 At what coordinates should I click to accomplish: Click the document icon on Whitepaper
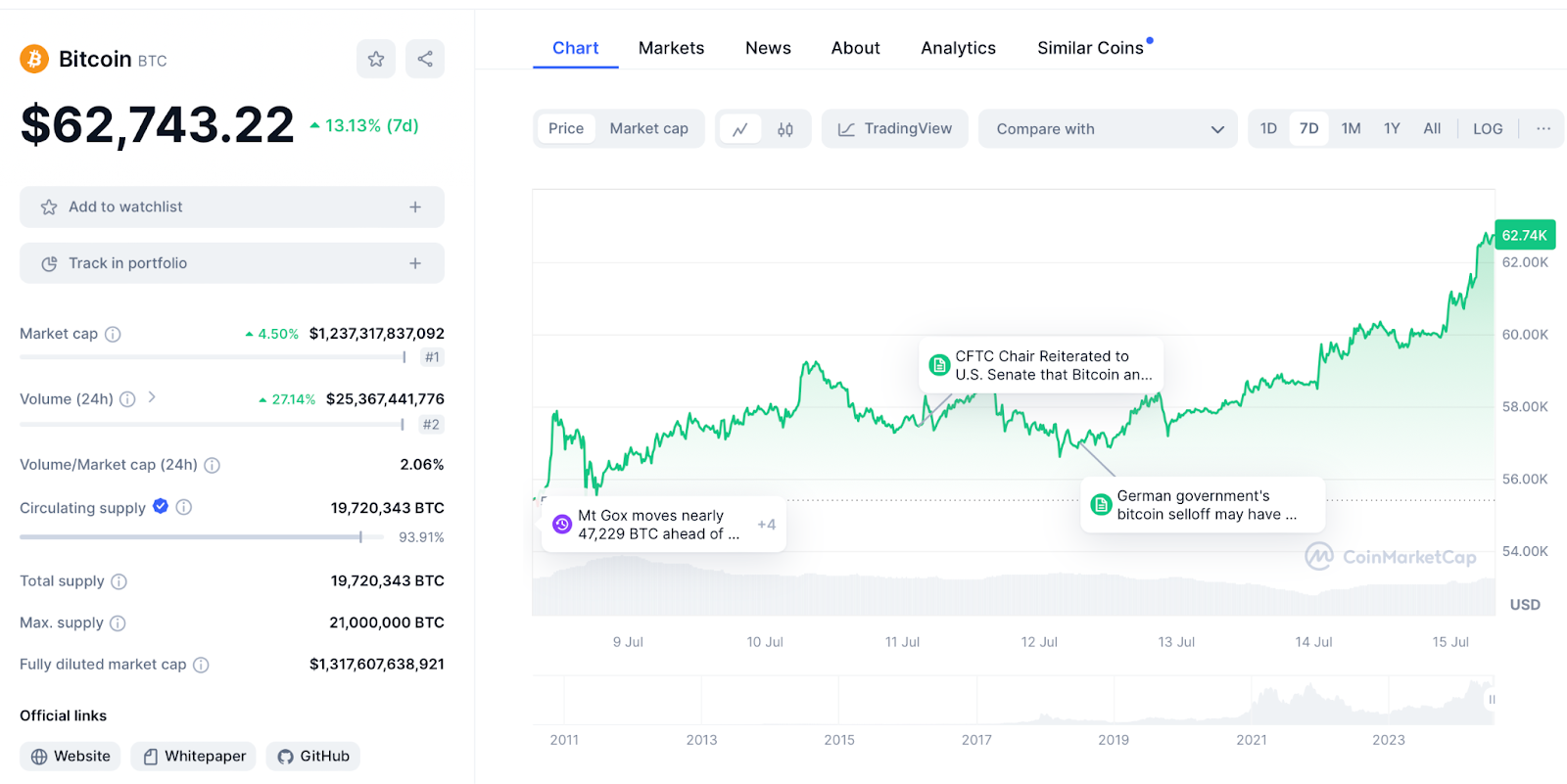click(x=150, y=757)
